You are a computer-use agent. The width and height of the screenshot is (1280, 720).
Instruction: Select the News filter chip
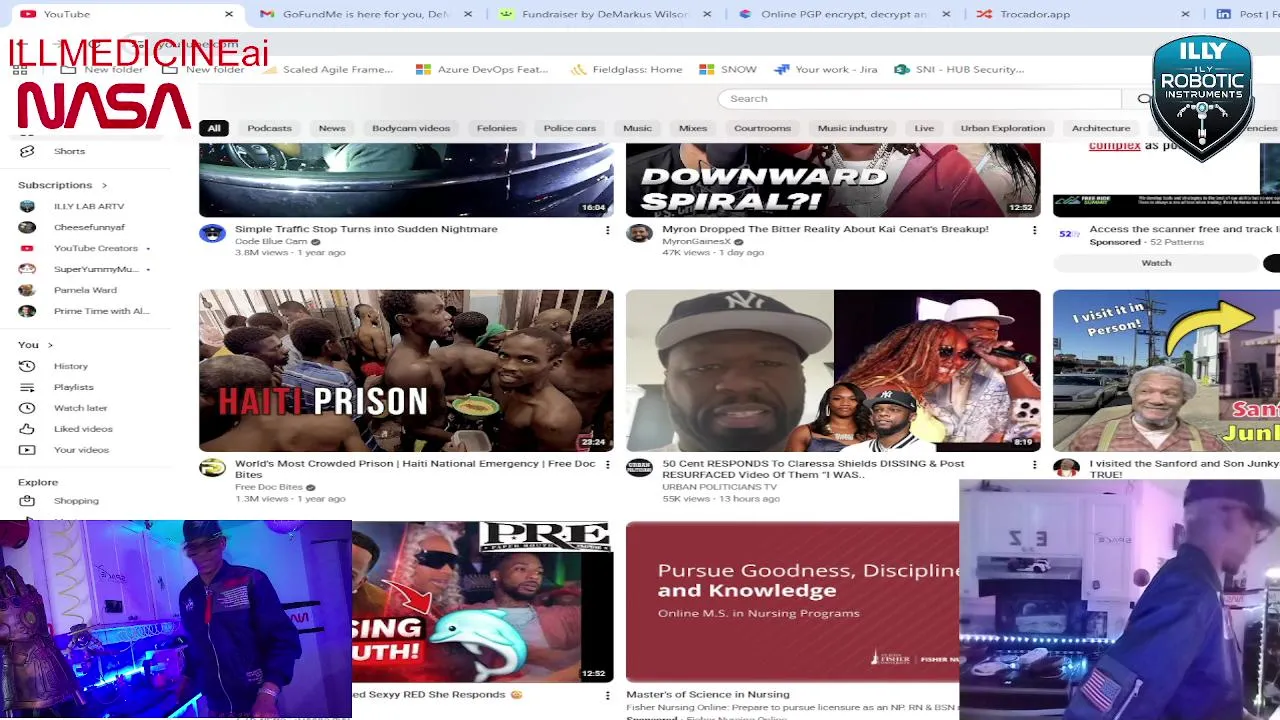click(332, 128)
